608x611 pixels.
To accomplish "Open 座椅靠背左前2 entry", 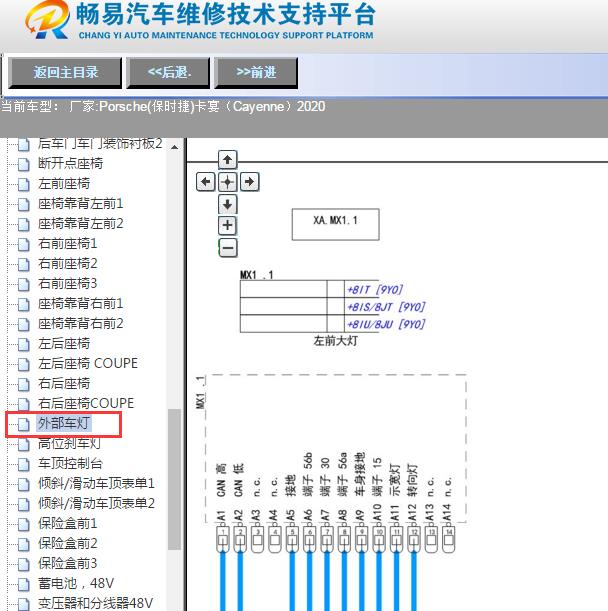I will pos(80,224).
